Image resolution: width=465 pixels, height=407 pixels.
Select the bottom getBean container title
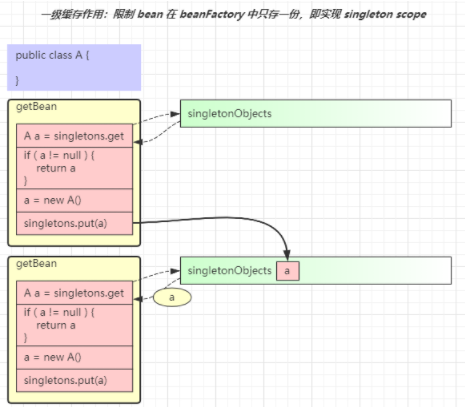[36, 264]
